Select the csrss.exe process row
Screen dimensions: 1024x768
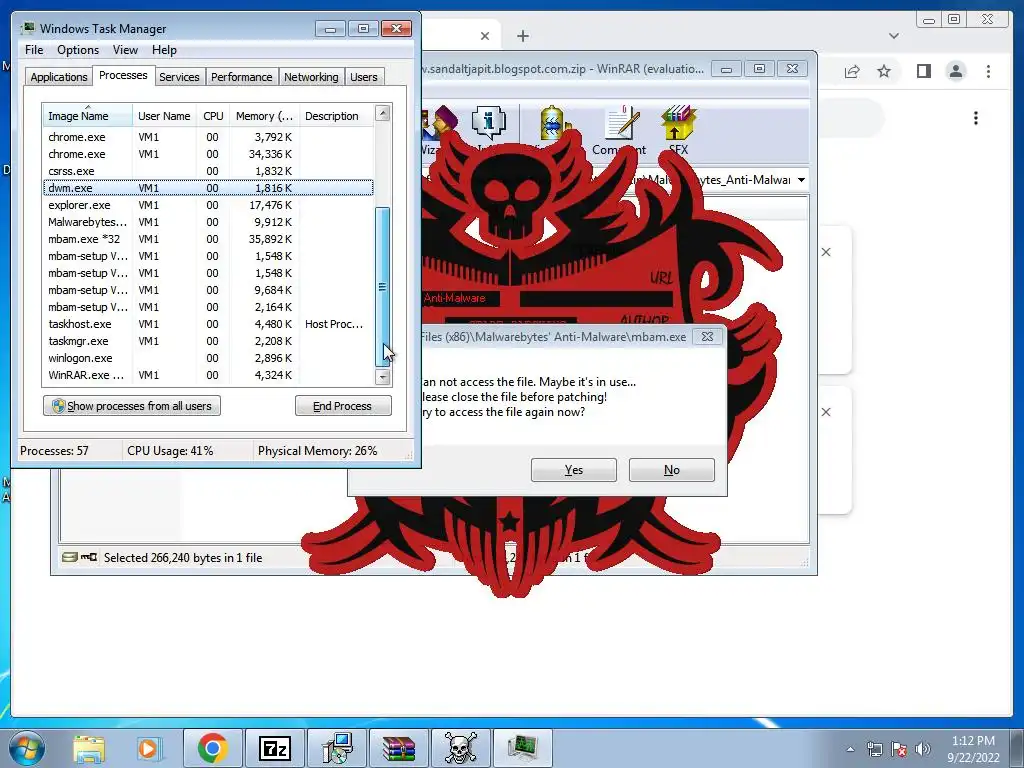[208, 171]
